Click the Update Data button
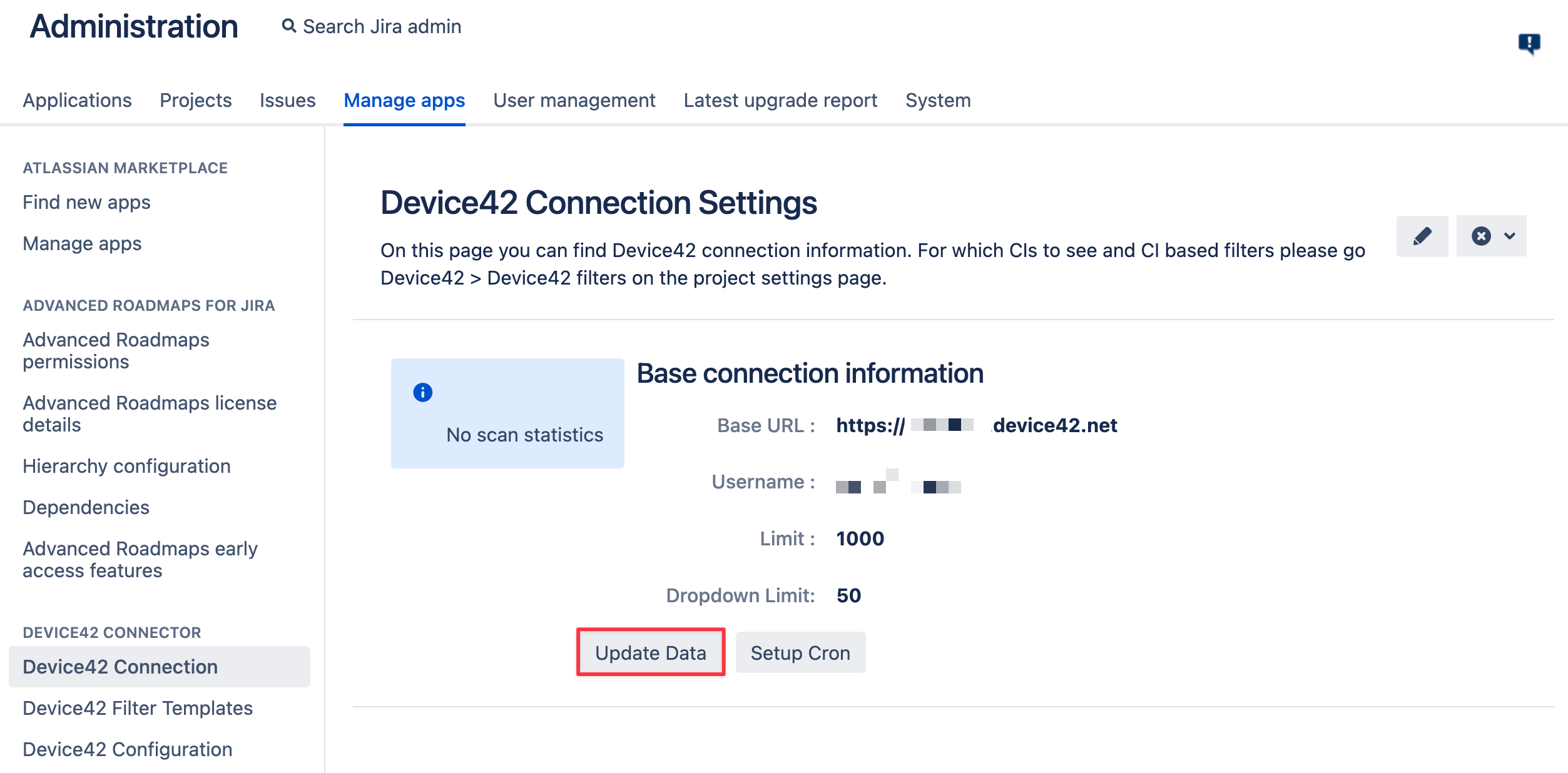This screenshot has height=773, width=1568. pos(651,652)
